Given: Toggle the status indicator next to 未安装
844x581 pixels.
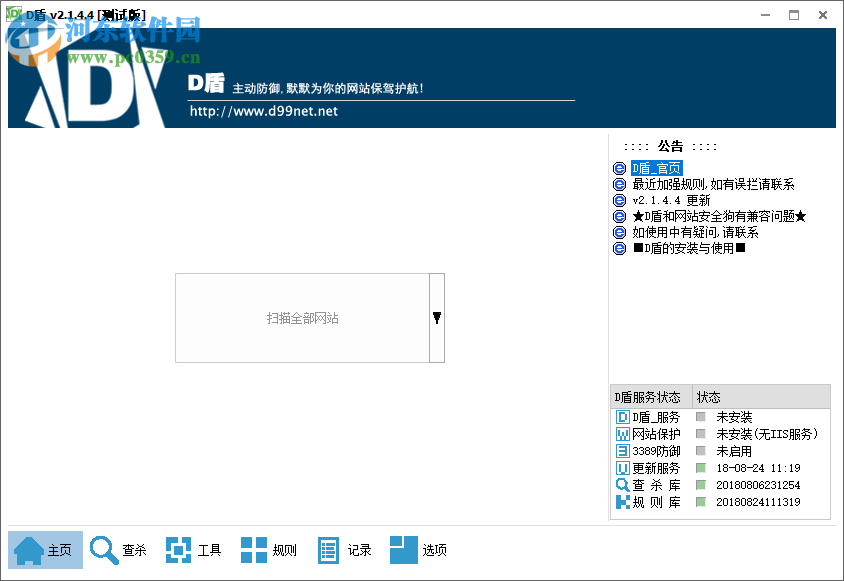Looking at the screenshot, I should click(700, 417).
